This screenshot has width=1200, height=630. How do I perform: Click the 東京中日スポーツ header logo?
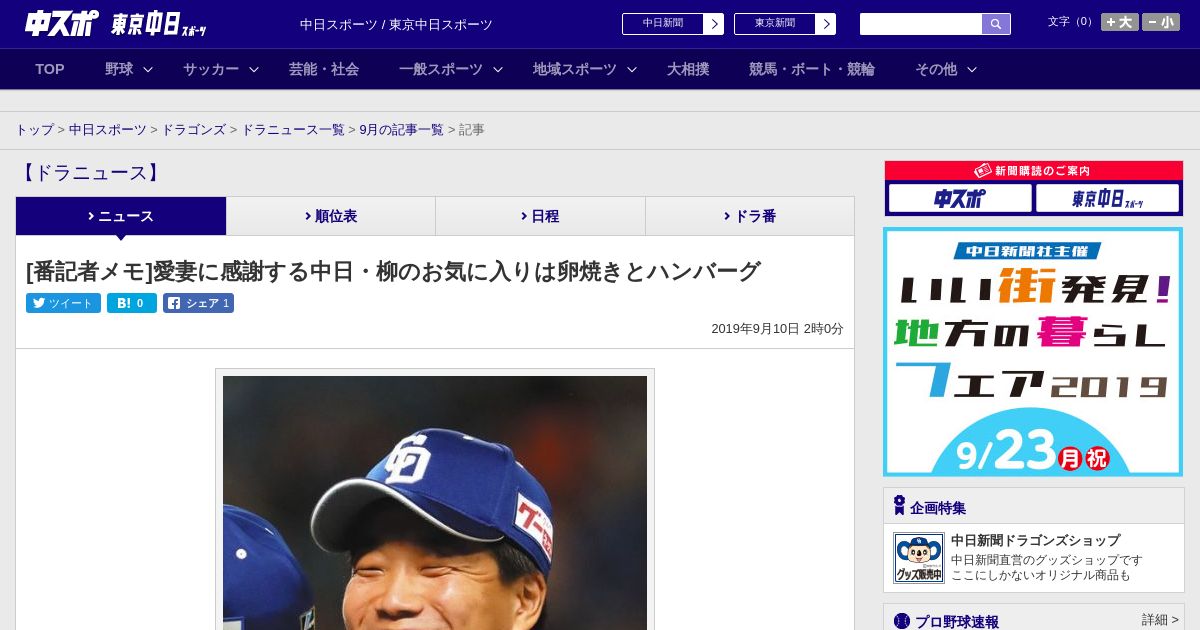click(159, 24)
